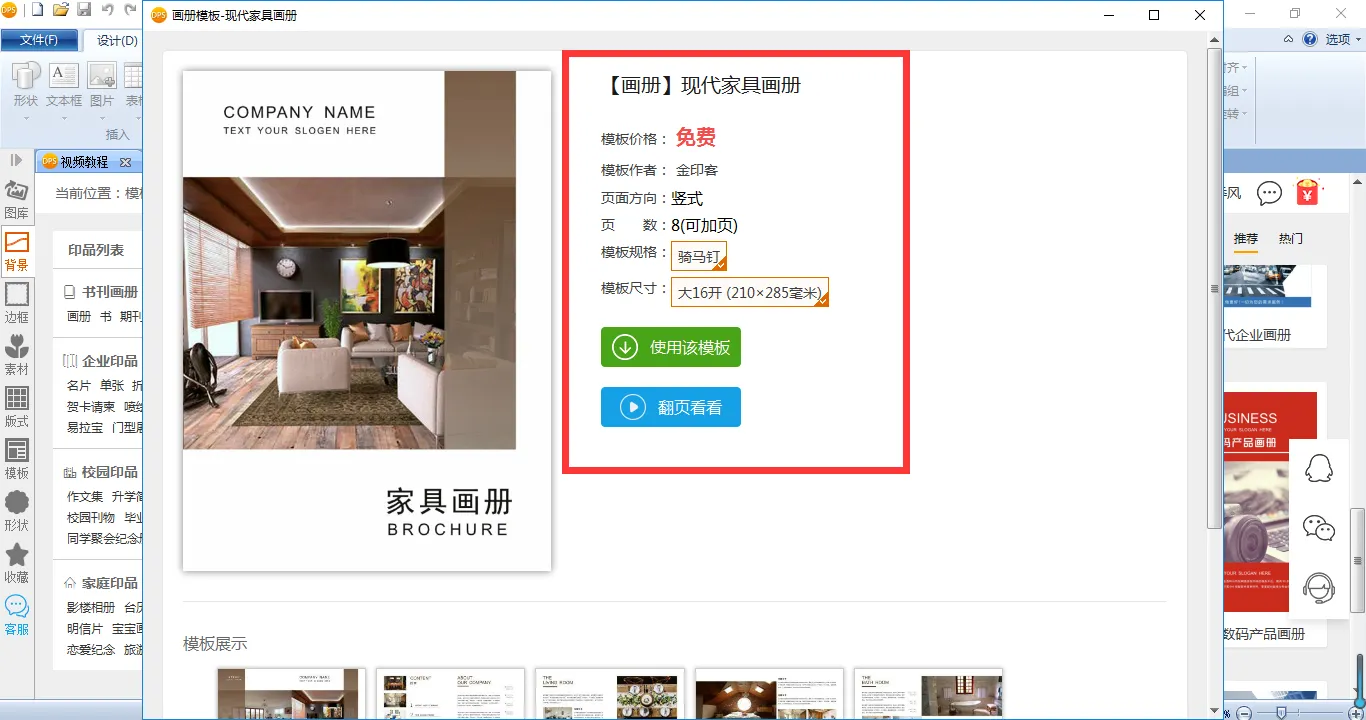Insert a text box via 文本框
Image resolution: width=1366 pixels, height=720 pixels.
tap(64, 85)
